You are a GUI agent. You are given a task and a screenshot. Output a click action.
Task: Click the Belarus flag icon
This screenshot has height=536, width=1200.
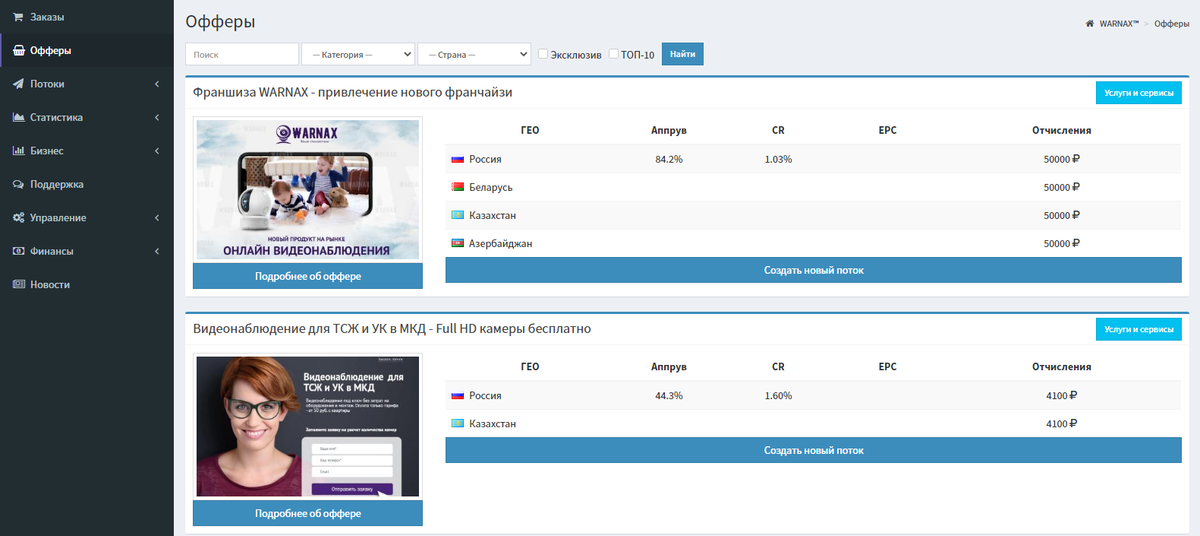(458, 187)
